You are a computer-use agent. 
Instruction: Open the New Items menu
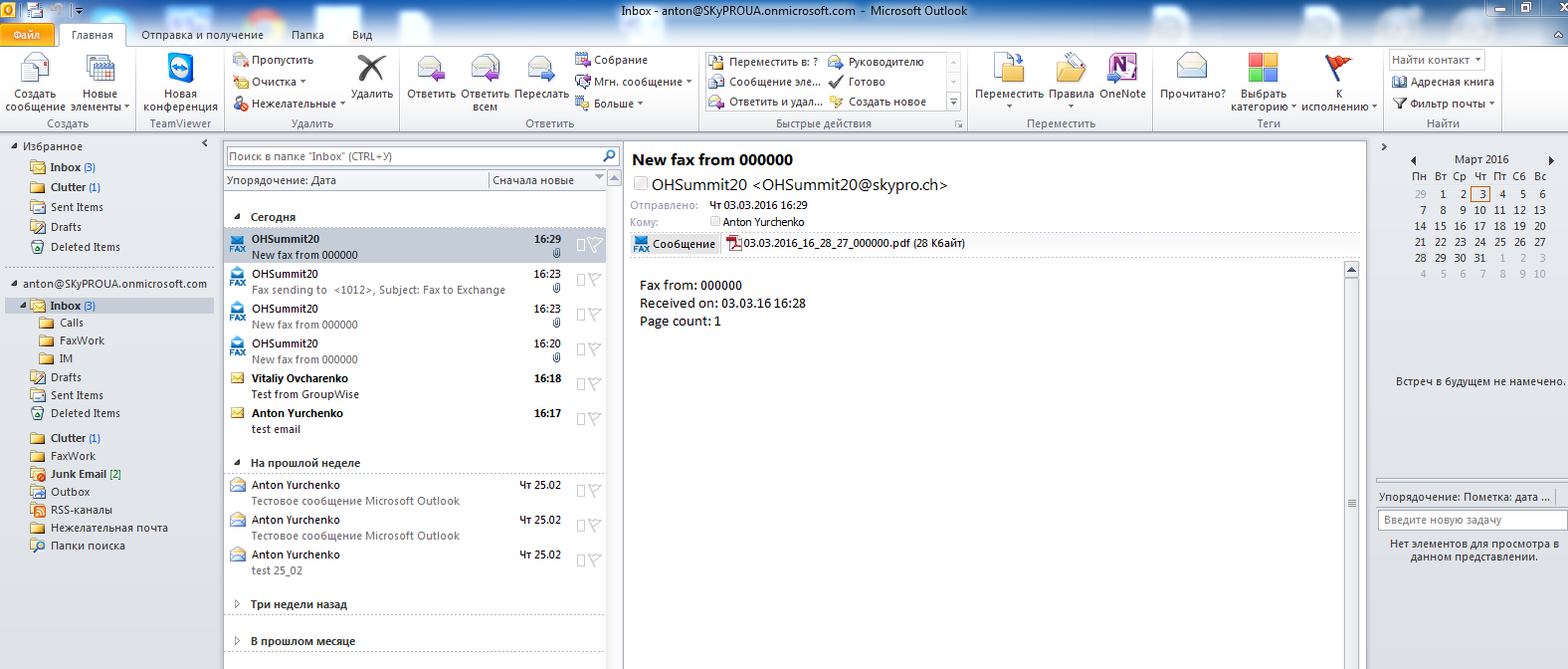[x=100, y=83]
